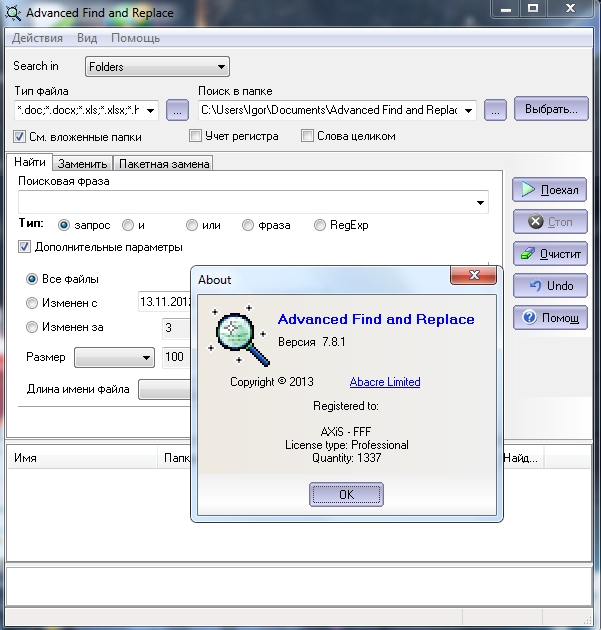Image resolution: width=601 pixels, height=630 pixels.
Task: Close the About dialog
Action: click(474, 275)
